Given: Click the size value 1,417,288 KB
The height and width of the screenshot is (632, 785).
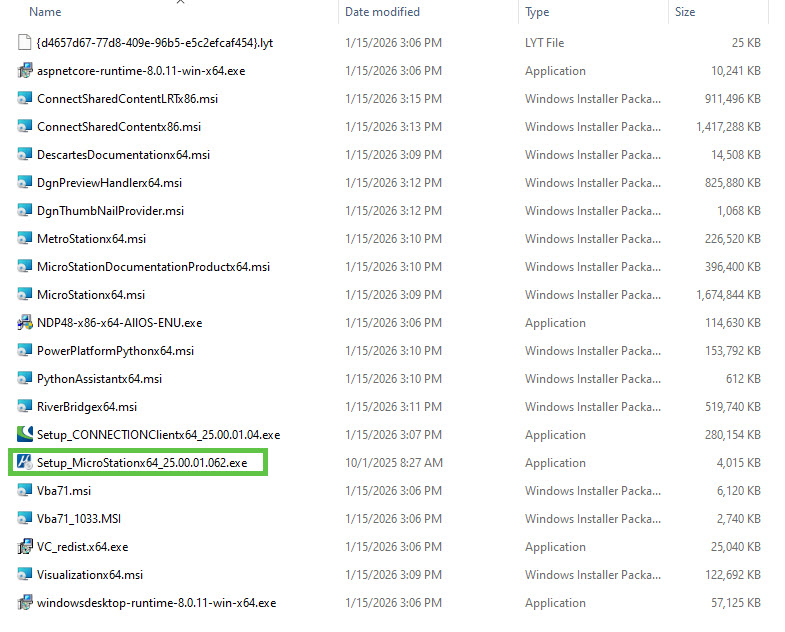Looking at the screenshot, I should pyautogui.click(x=728, y=127).
